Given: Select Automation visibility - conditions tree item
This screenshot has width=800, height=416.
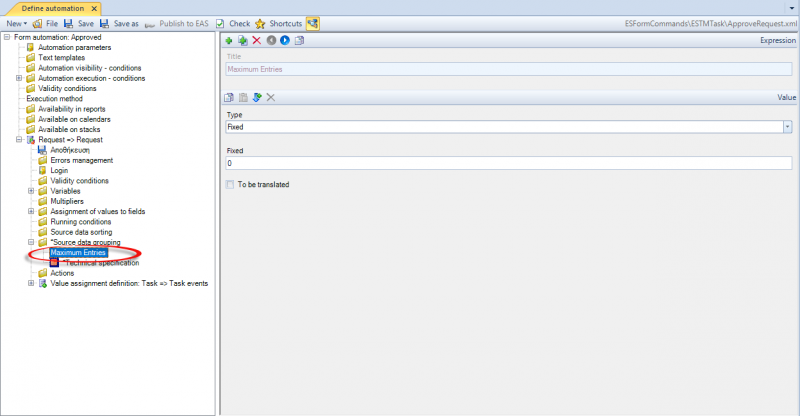Looking at the screenshot, I should coord(90,68).
